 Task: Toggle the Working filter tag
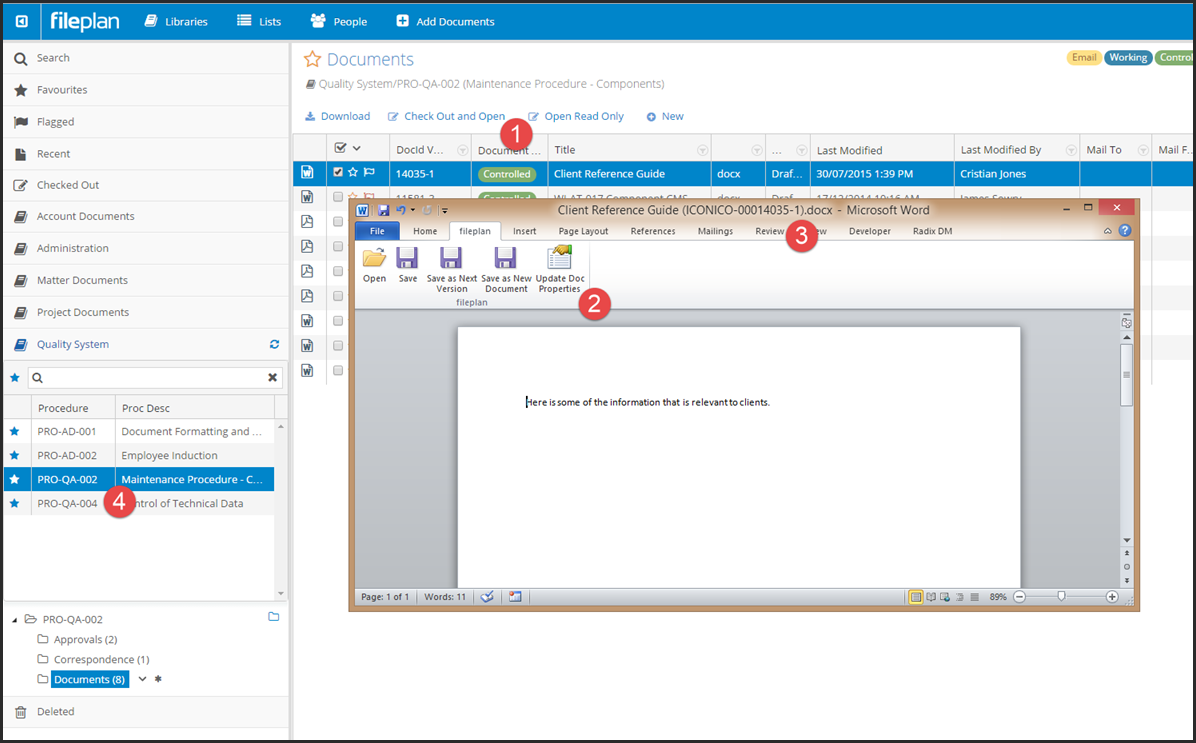point(1128,57)
